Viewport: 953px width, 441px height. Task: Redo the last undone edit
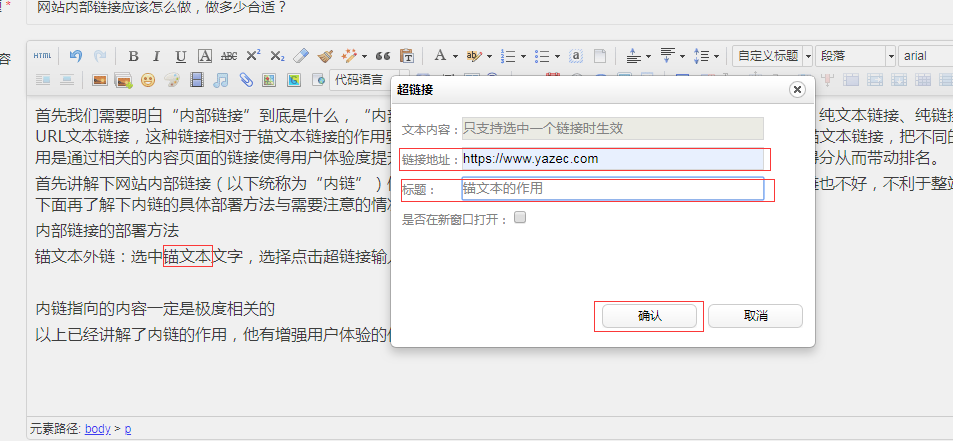(99, 56)
